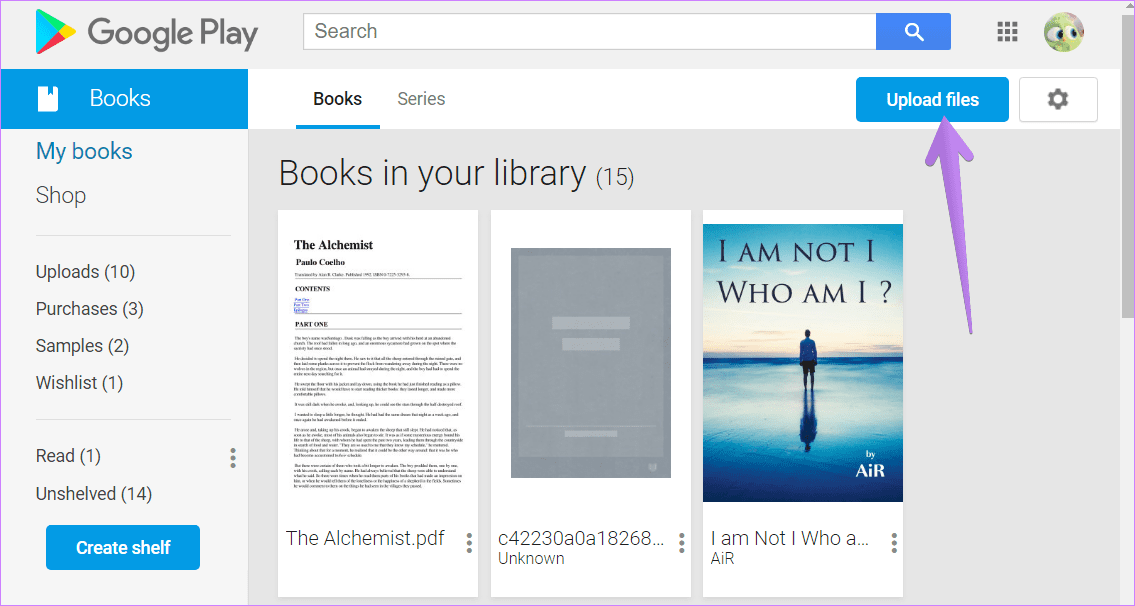Open the gray placeholder book cover
The height and width of the screenshot is (606, 1135).
(591, 363)
